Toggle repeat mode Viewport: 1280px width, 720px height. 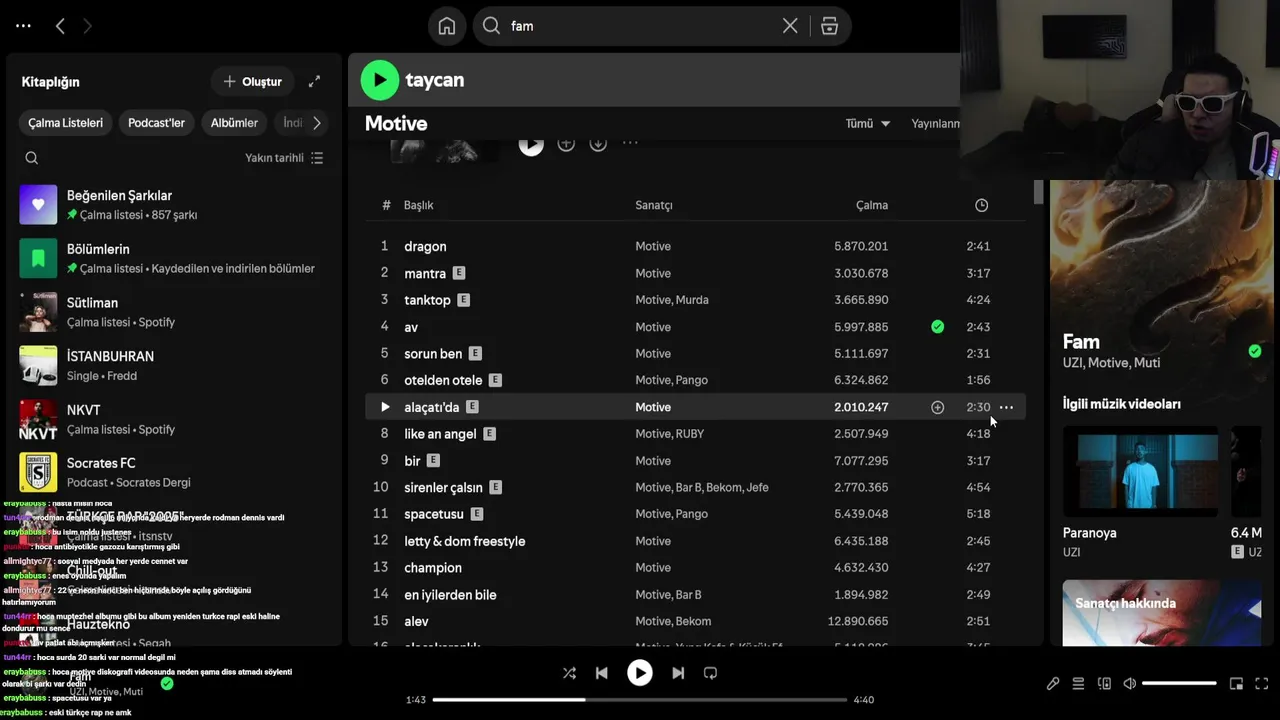click(x=710, y=673)
